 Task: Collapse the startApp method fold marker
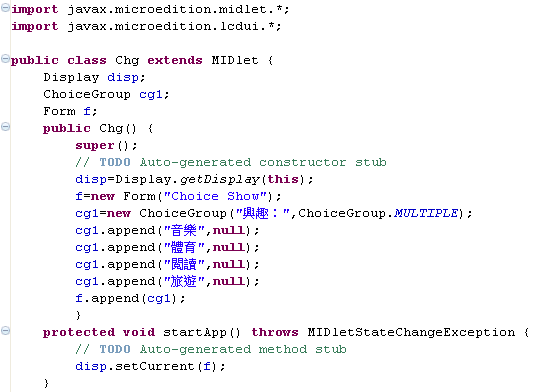[x=5, y=330]
